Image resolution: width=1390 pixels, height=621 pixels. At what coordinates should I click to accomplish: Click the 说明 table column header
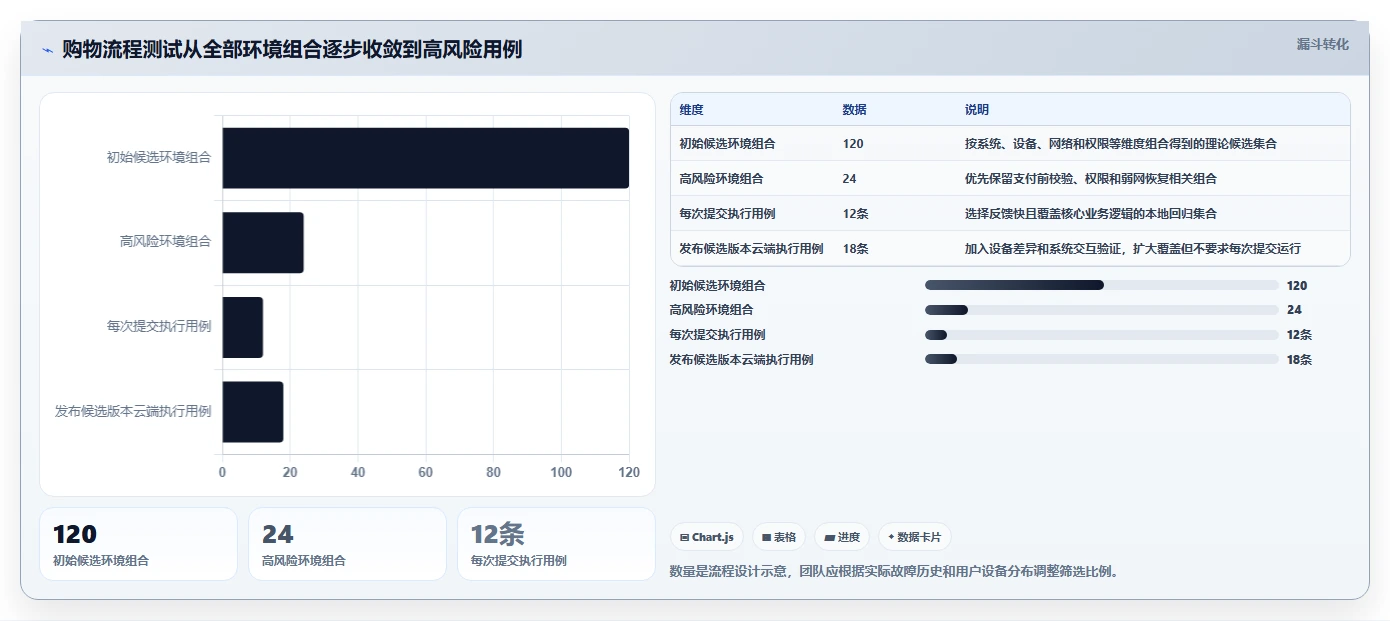pos(976,110)
